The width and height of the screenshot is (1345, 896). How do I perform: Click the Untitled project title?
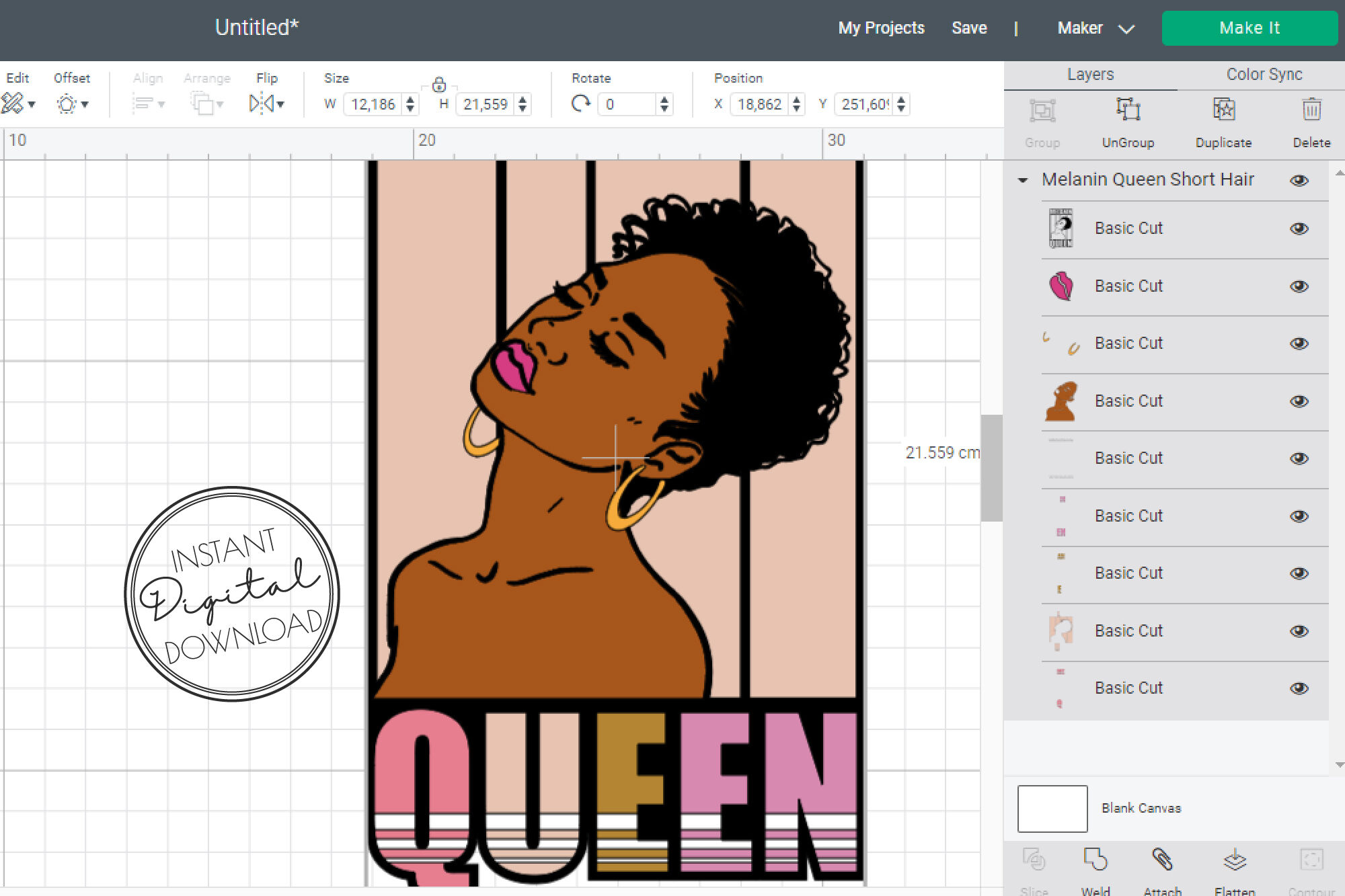256,28
